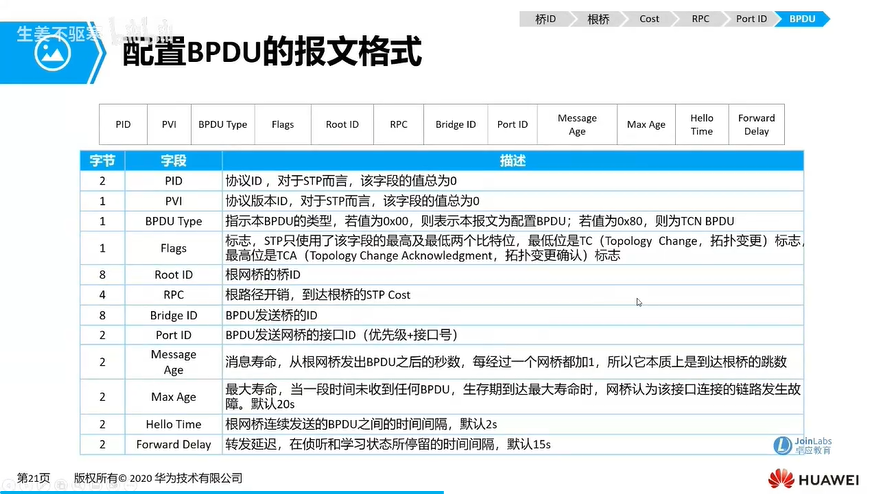Select the highlighted BPDU navigation step
The width and height of the screenshot is (878, 494).
pyautogui.click(x=802, y=19)
